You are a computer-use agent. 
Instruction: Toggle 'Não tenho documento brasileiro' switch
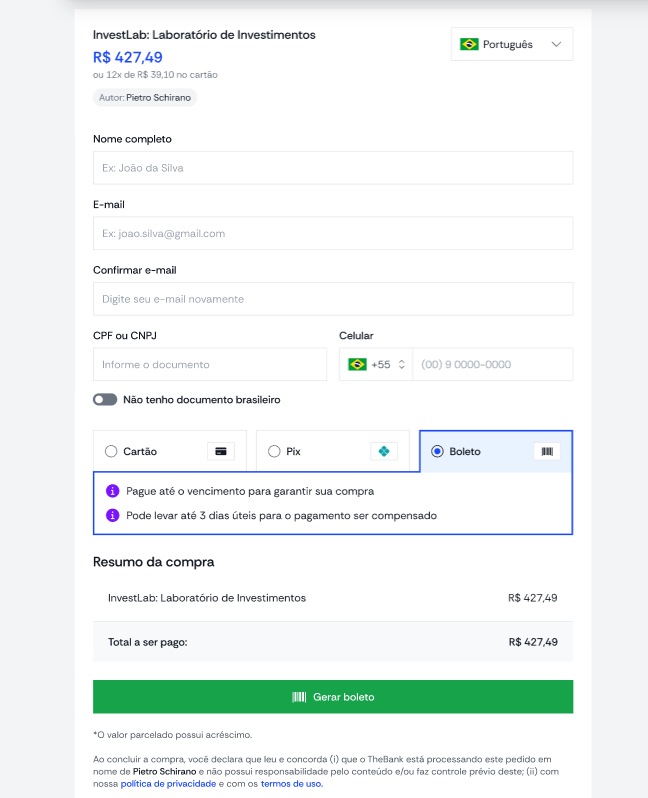tap(105, 400)
